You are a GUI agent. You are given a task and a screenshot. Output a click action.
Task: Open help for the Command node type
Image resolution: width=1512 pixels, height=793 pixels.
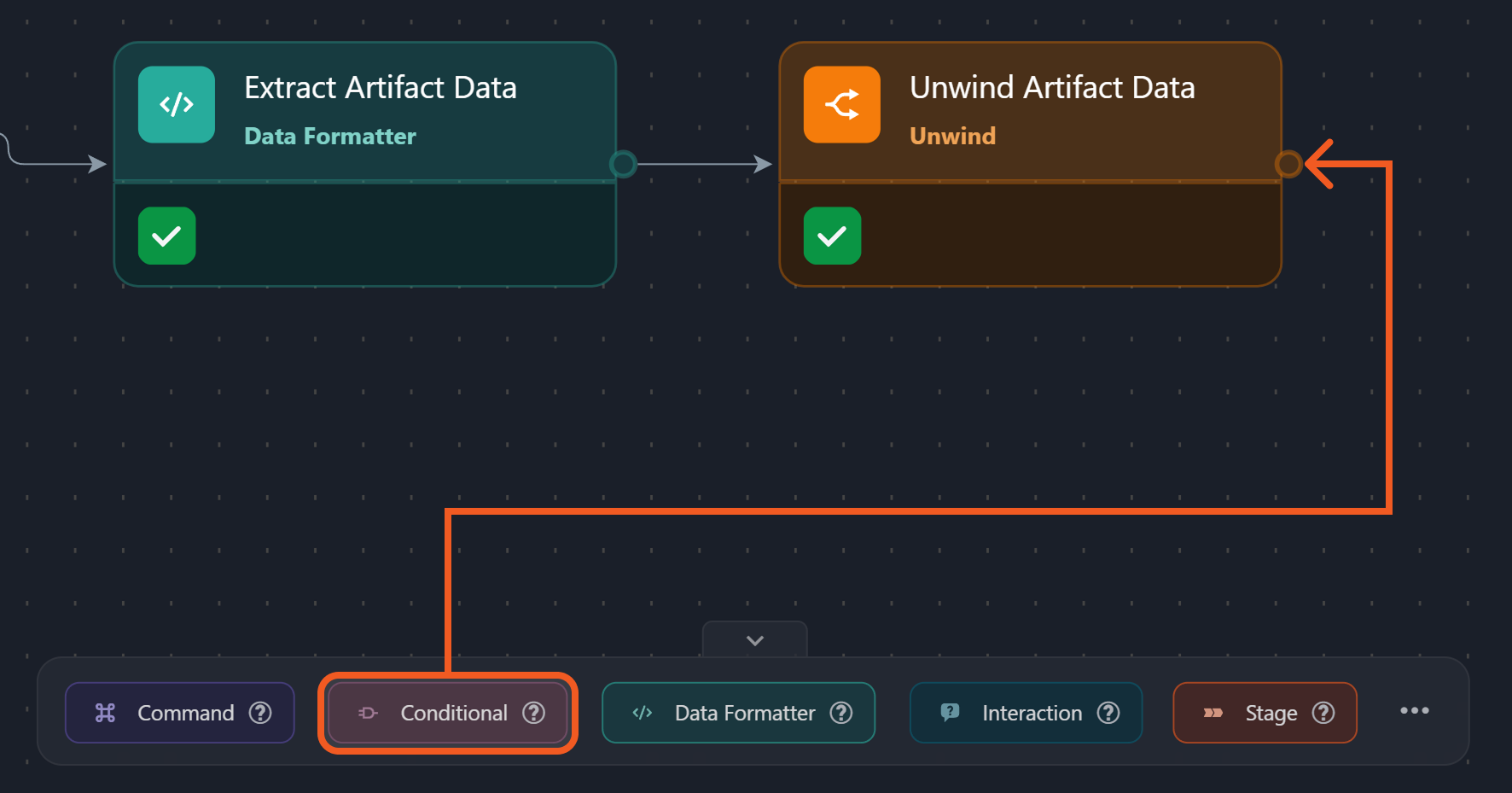point(260,713)
